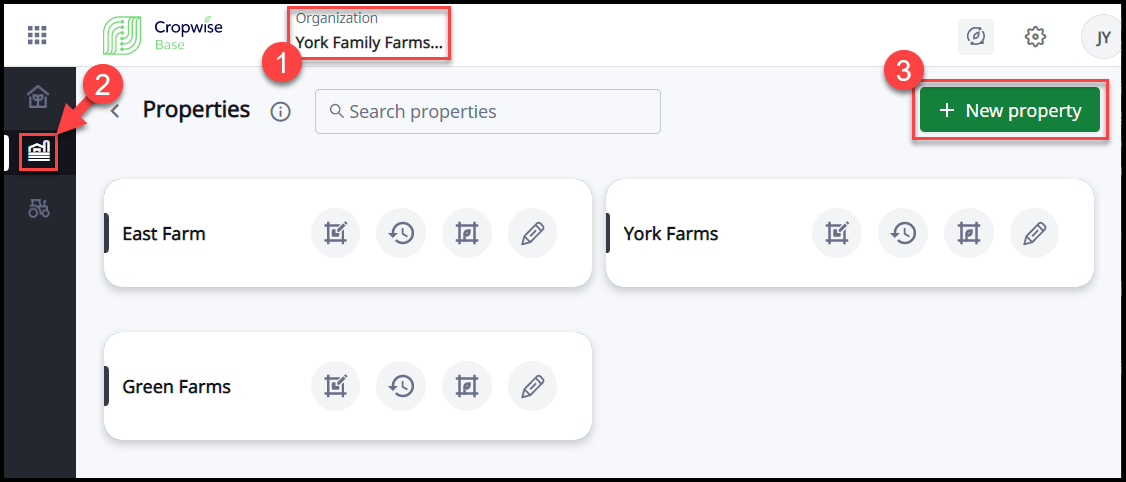Open York Farms crop-frame icon

coord(968,233)
